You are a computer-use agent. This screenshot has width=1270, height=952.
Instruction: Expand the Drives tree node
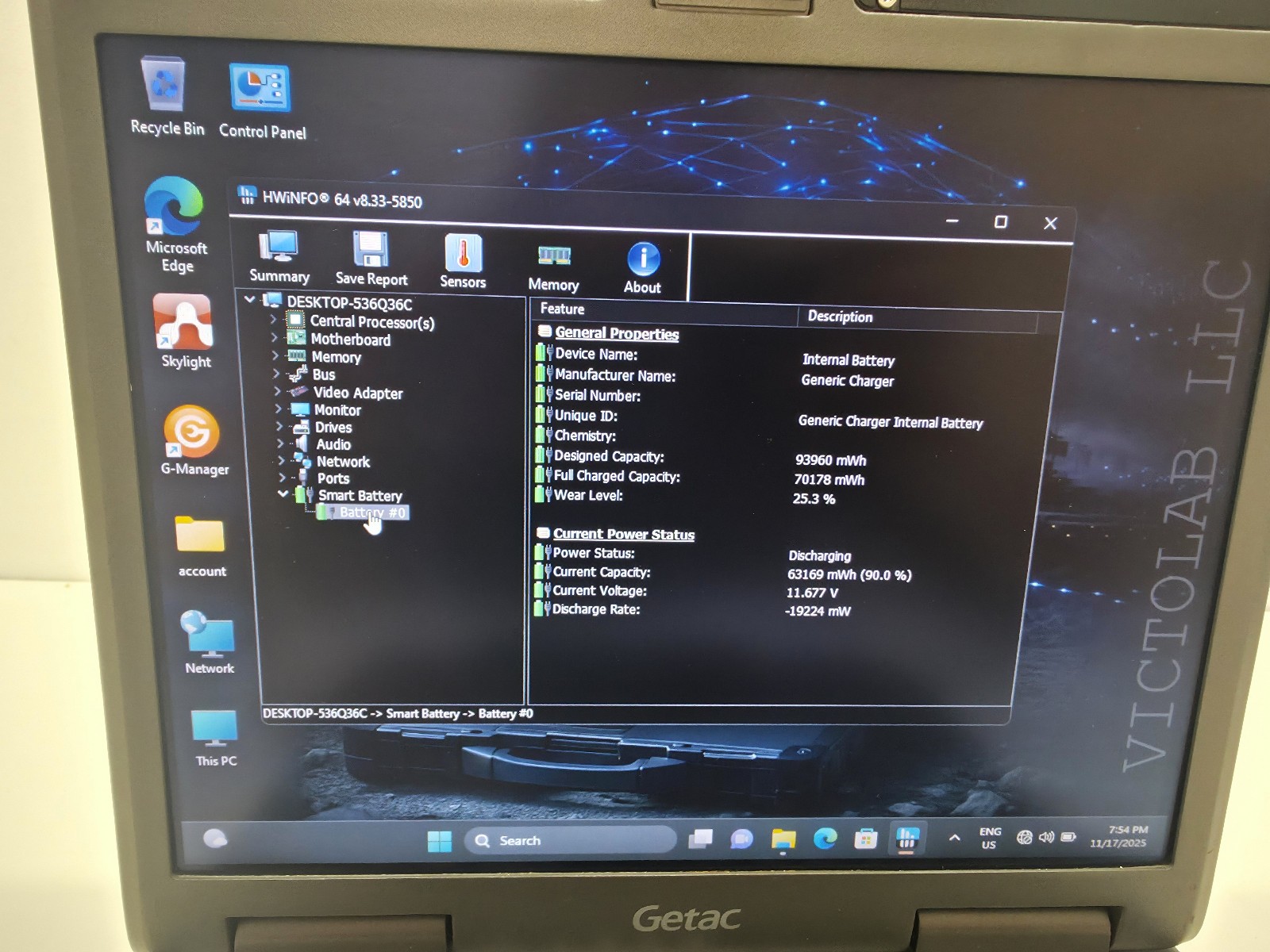click(x=279, y=425)
